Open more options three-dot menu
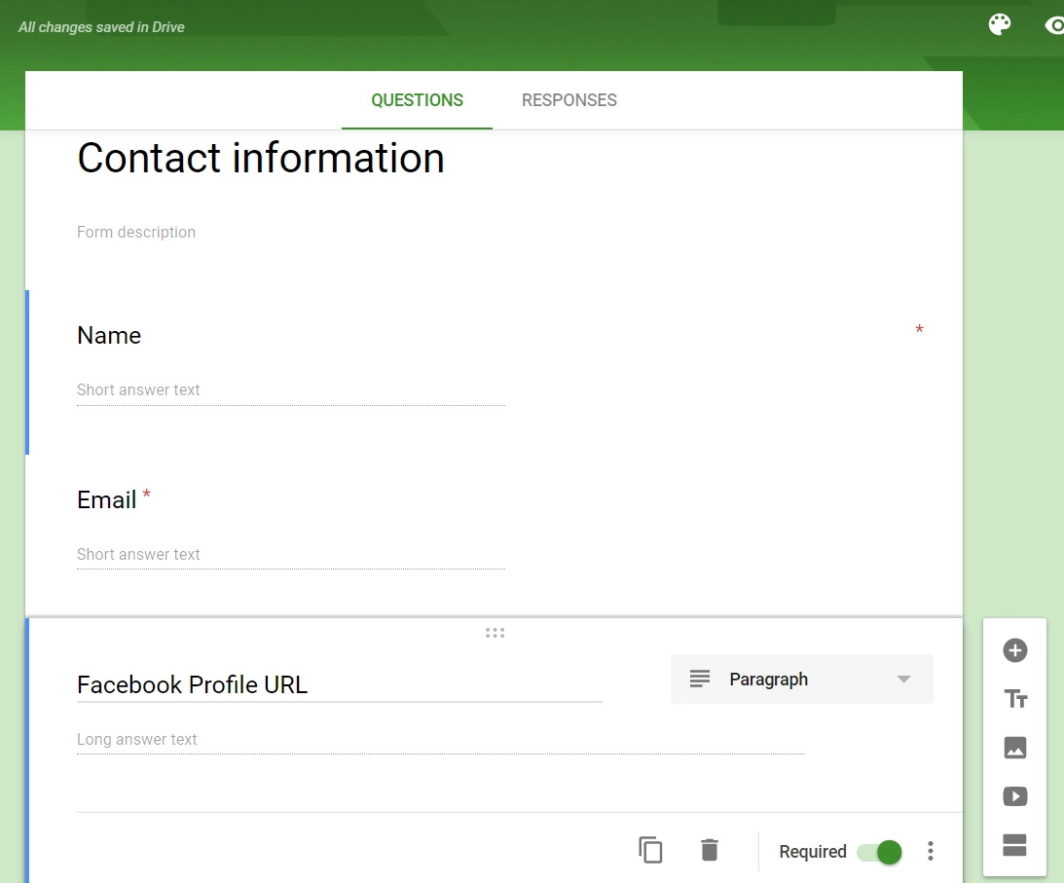This screenshot has height=883, width=1064. pos(930,850)
